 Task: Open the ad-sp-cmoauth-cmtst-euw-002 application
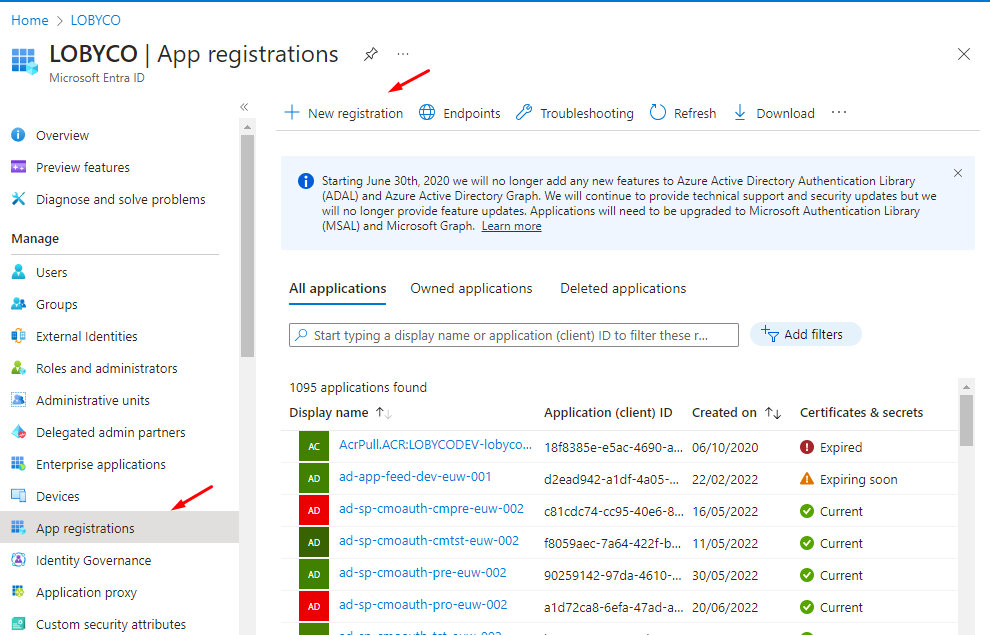point(429,541)
